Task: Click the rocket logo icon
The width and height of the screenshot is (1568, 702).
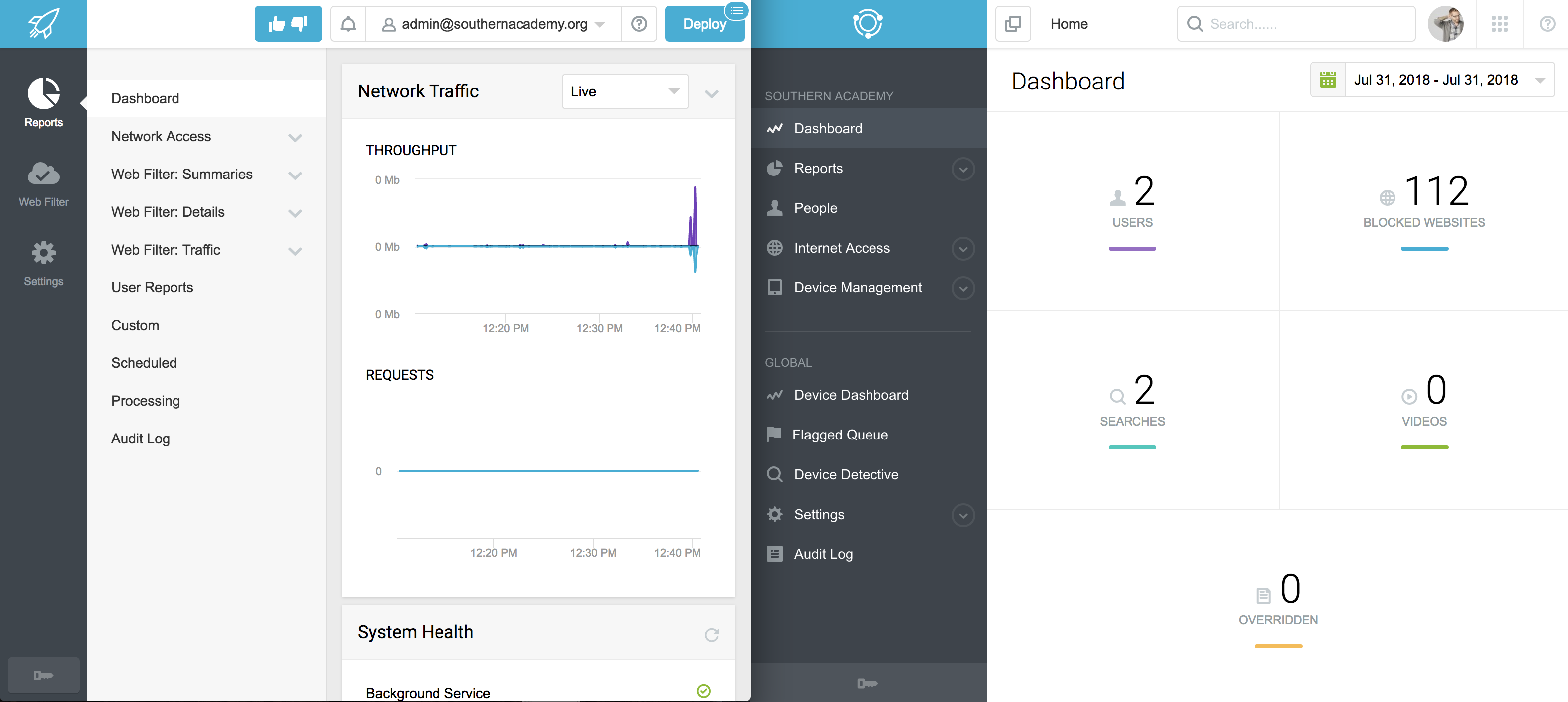Action: coord(43,24)
